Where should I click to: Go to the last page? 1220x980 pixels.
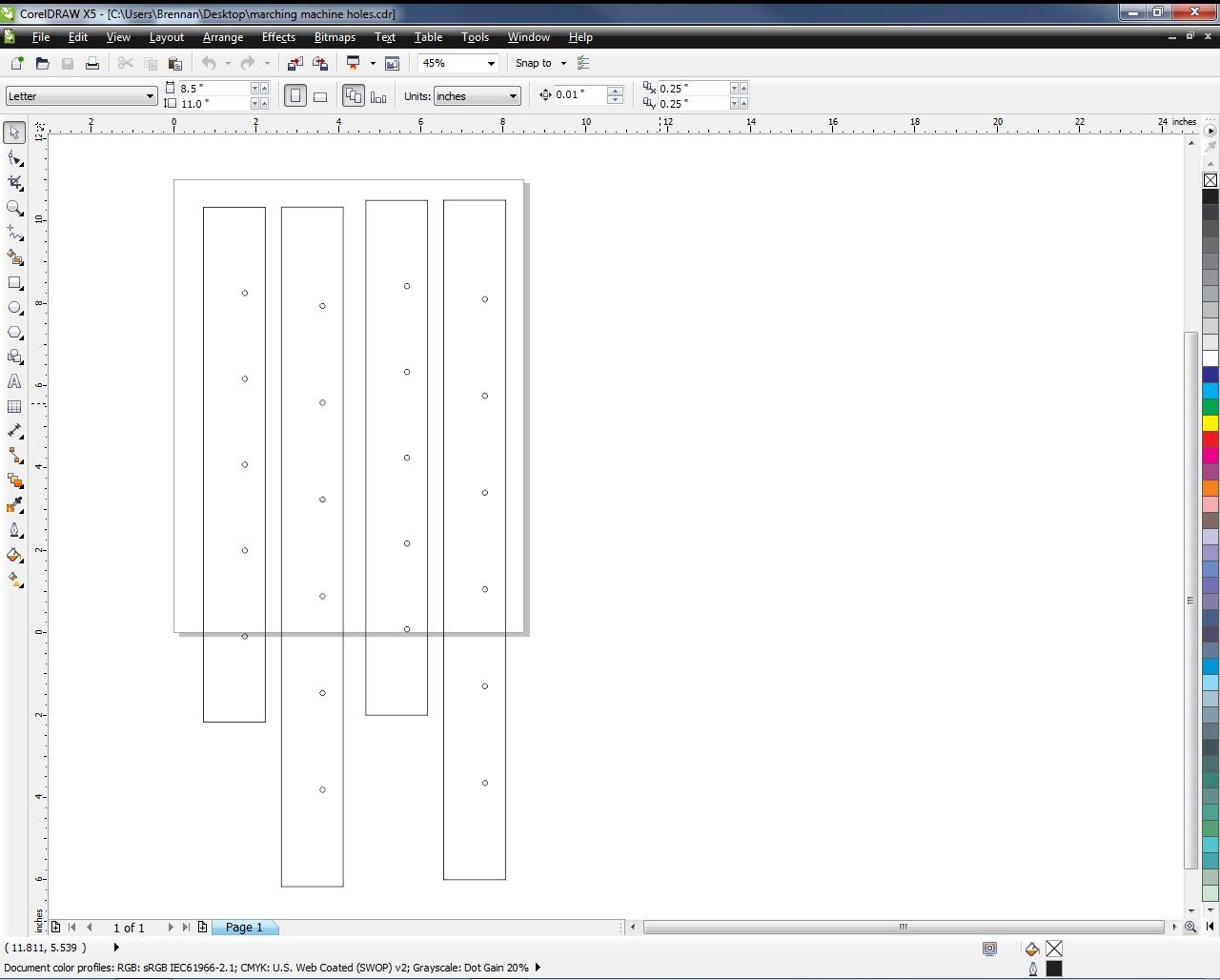pos(186,927)
